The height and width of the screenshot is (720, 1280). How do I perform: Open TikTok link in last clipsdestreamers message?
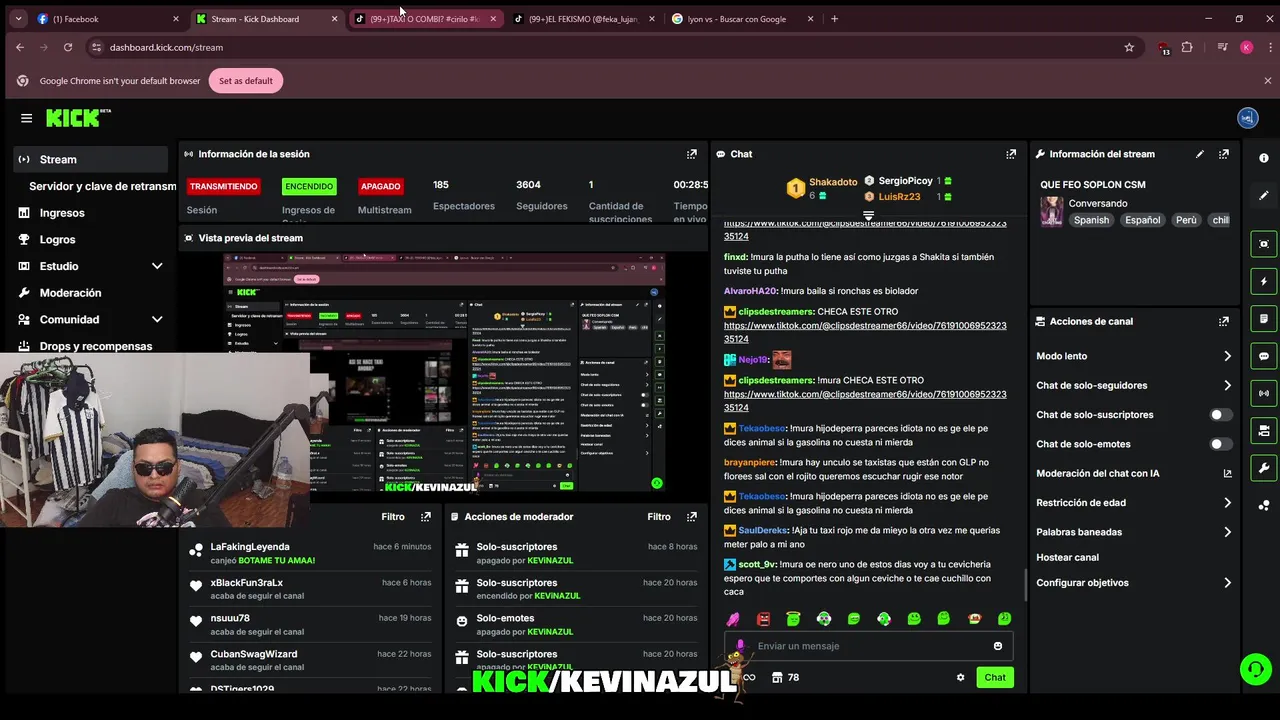[865, 401]
